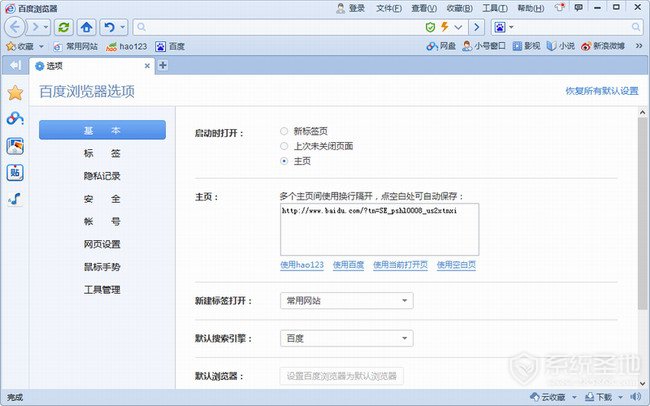This screenshot has width=650, height=406.
Task: Select 标签 settings category
Action: pyautogui.click(x=102, y=153)
